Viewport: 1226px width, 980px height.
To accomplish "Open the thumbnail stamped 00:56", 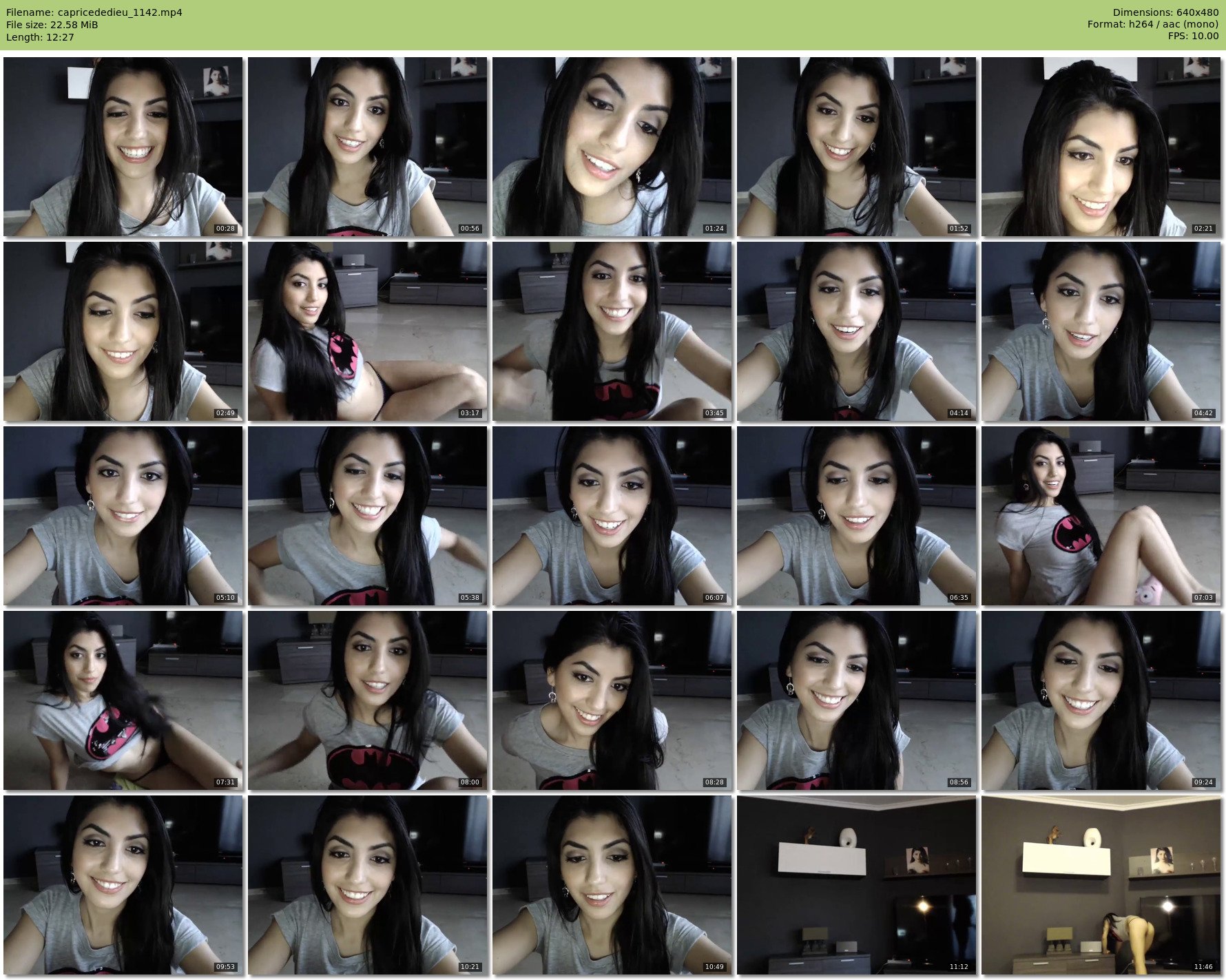I will coord(367,147).
